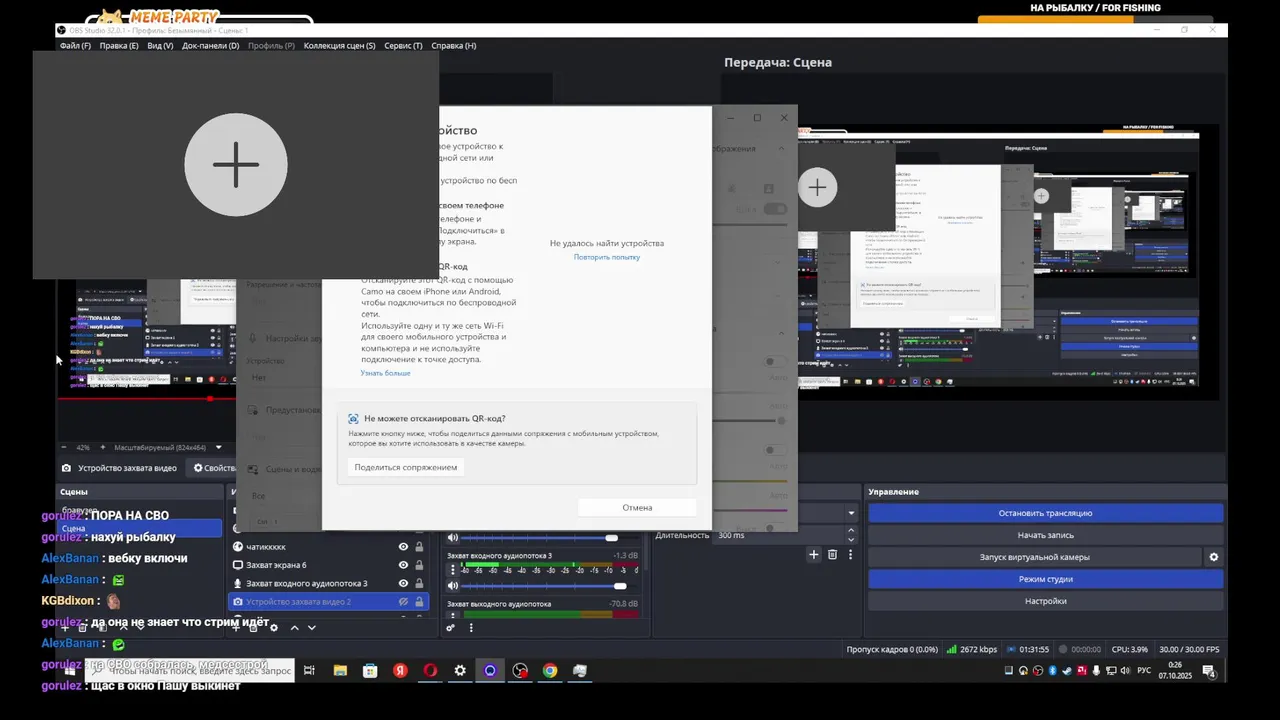Toggle lock on Захват входного аудиопотока 3
The height and width of the screenshot is (720, 1280).
click(419, 583)
